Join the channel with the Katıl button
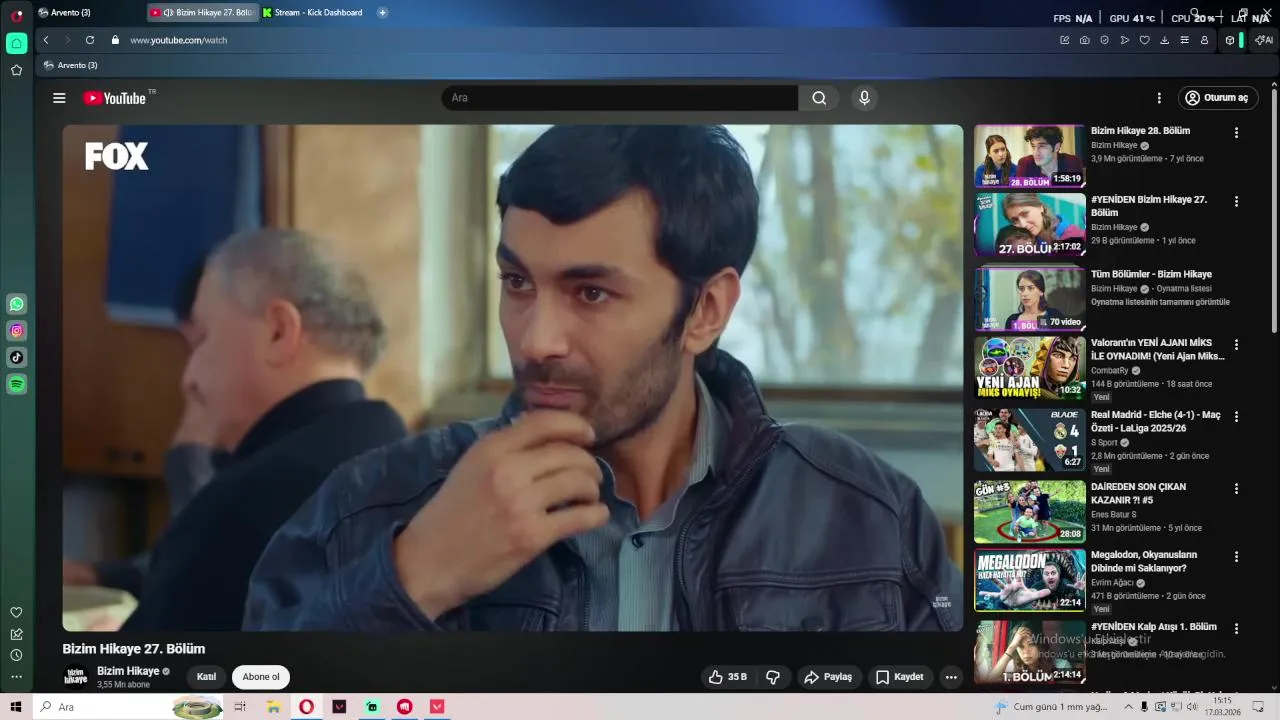This screenshot has height=720, width=1280. tap(206, 677)
